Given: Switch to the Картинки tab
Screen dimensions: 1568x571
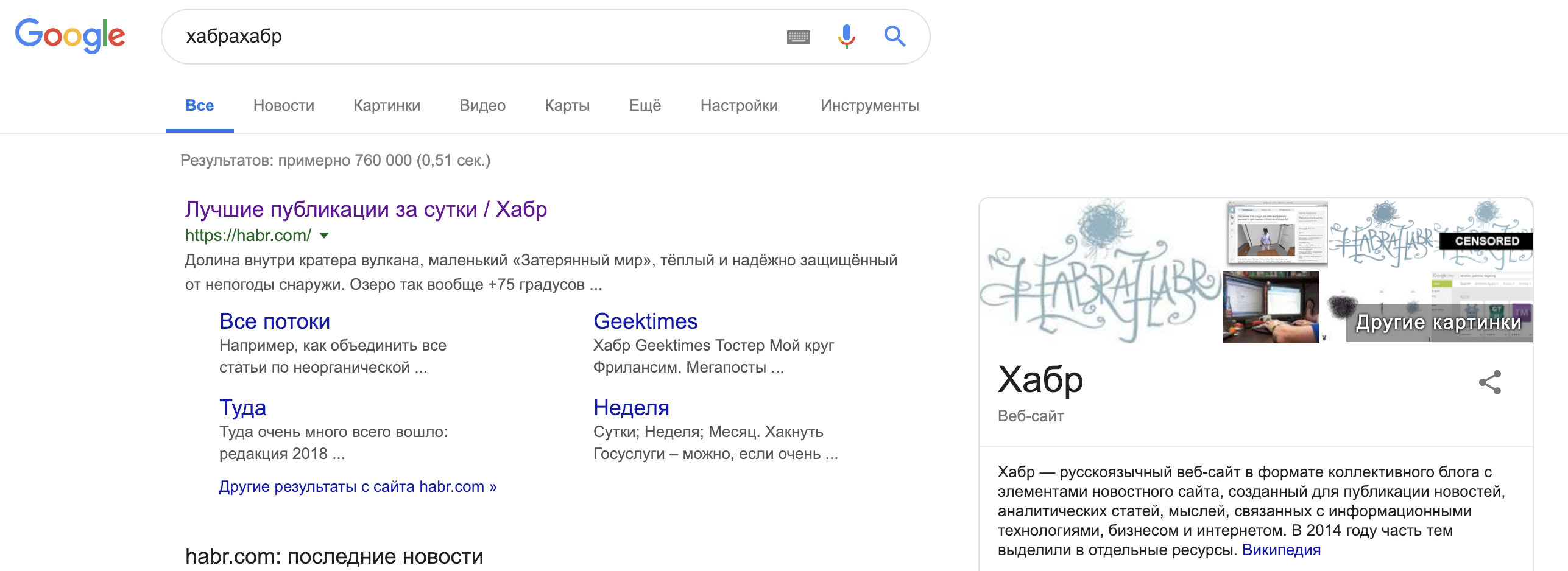Looking at the screenshot, I should 387,105.
